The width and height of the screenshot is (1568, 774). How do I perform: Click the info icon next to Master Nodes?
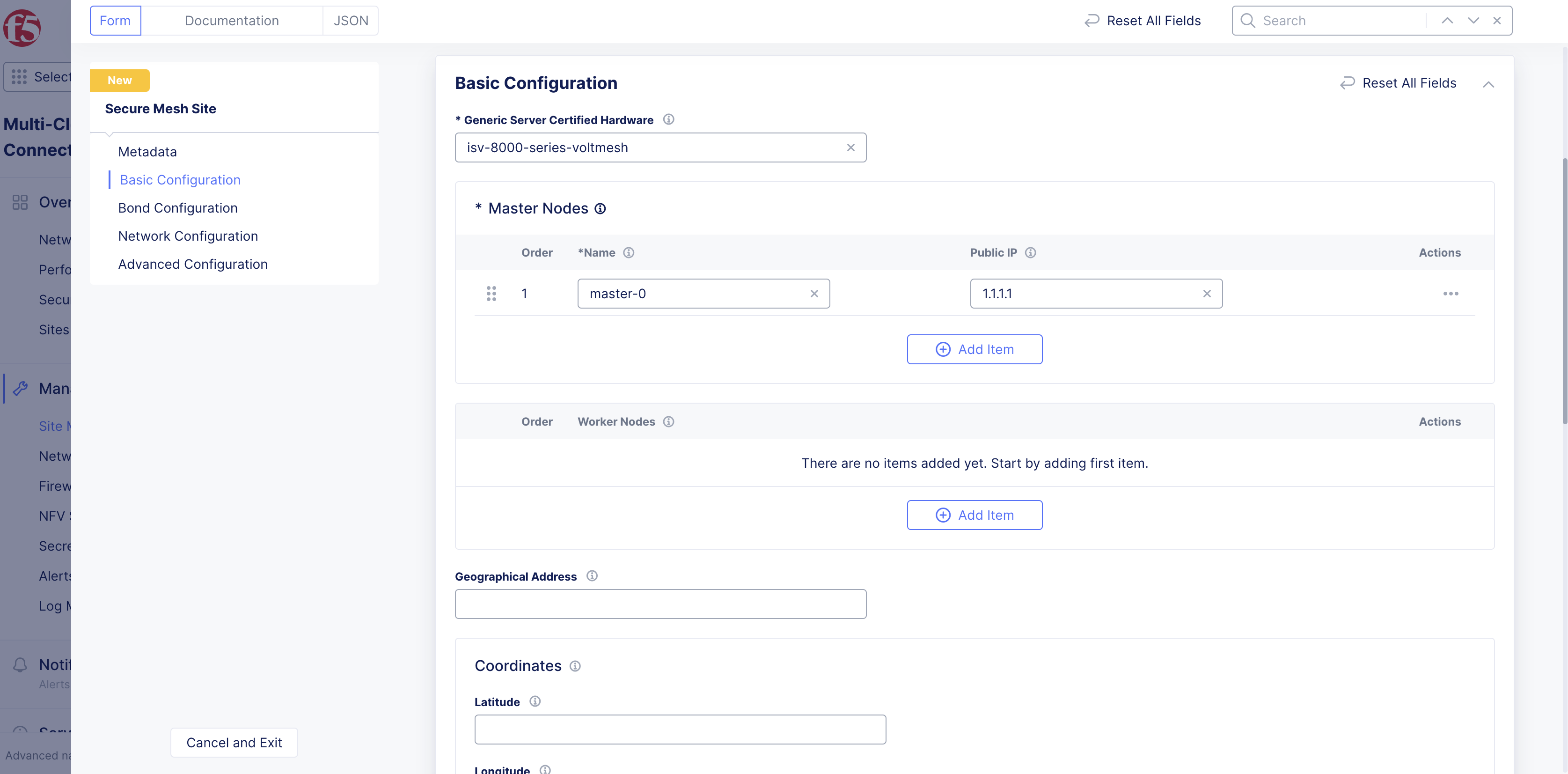click(600, 209)
